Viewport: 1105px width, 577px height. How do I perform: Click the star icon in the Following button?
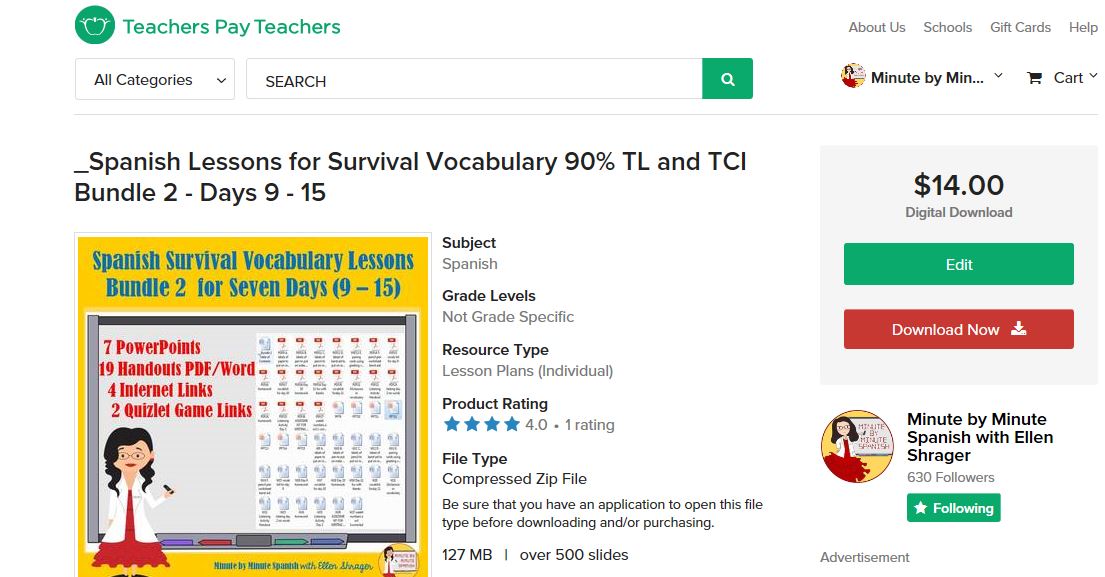pyautogui.click(x=920, y=508)
